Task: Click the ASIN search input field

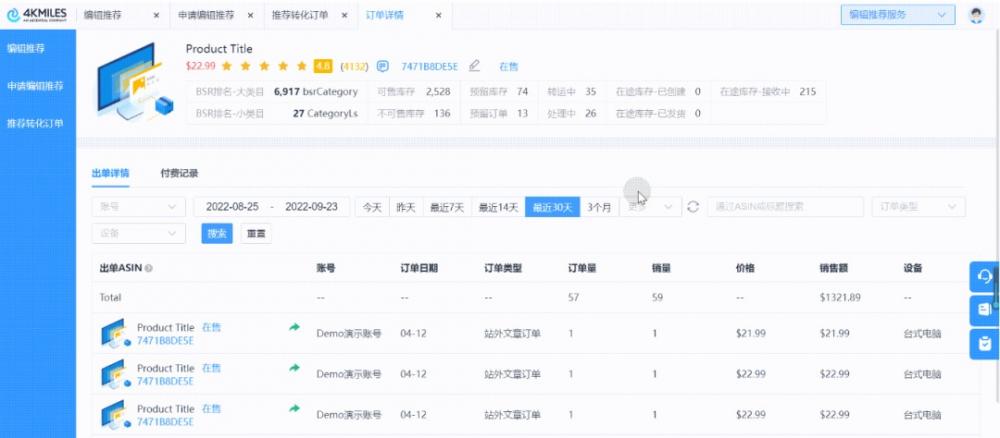Action: [784, 207]
